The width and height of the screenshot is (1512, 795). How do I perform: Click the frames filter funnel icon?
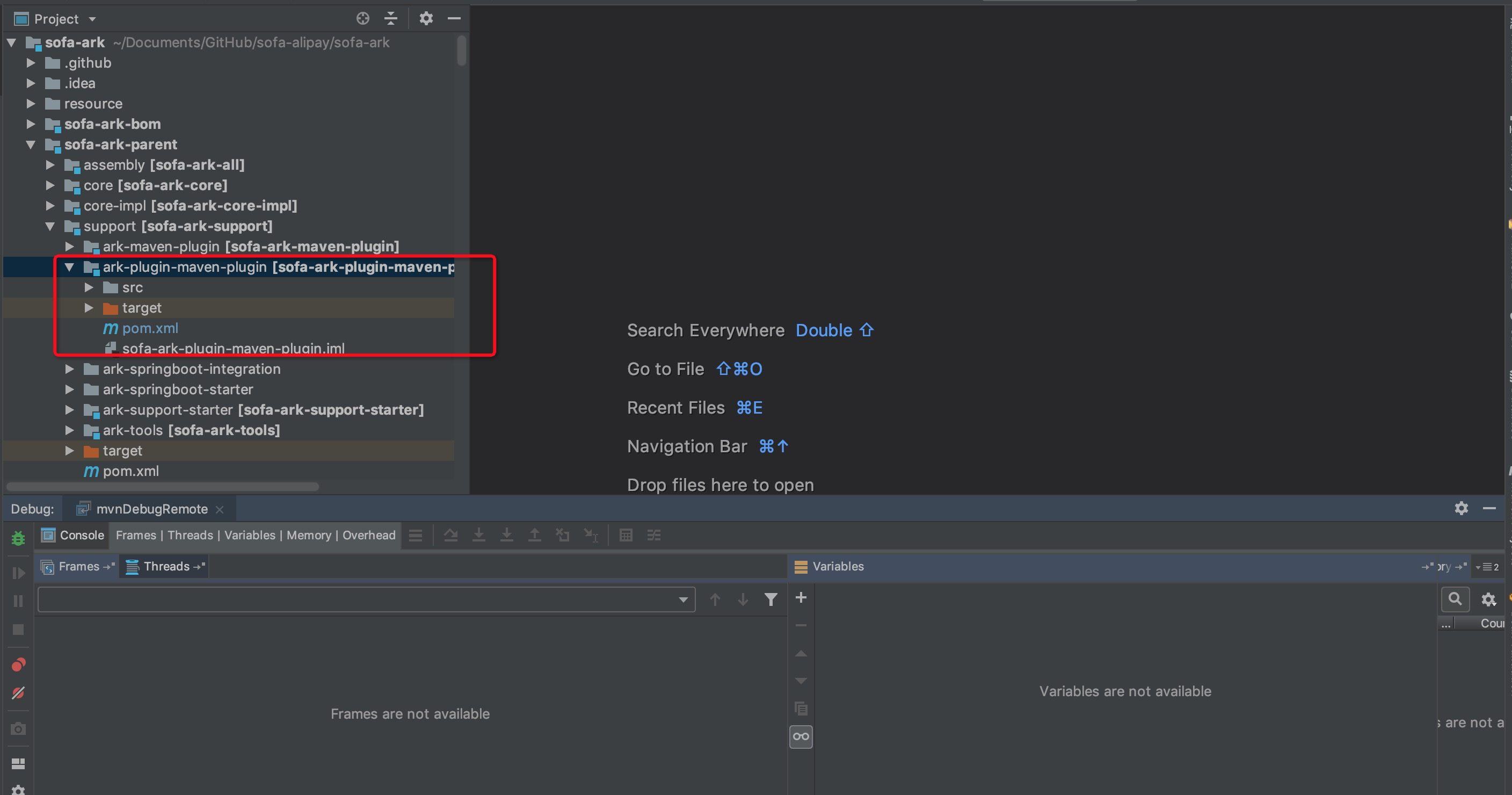point(770,599)
